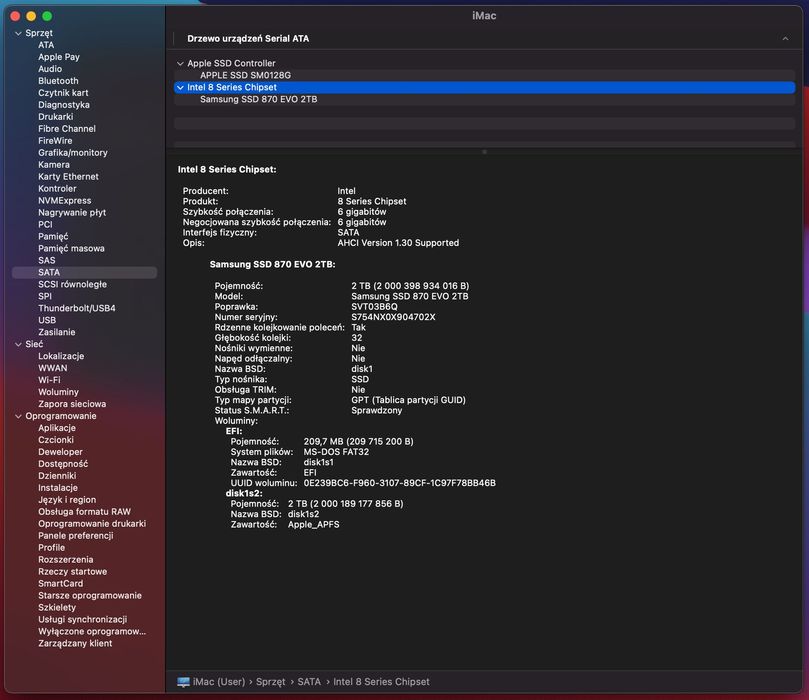Open Bluetooth hardware section
The image size is (809, 700).
pyautogui.click(x=58, y=81)
